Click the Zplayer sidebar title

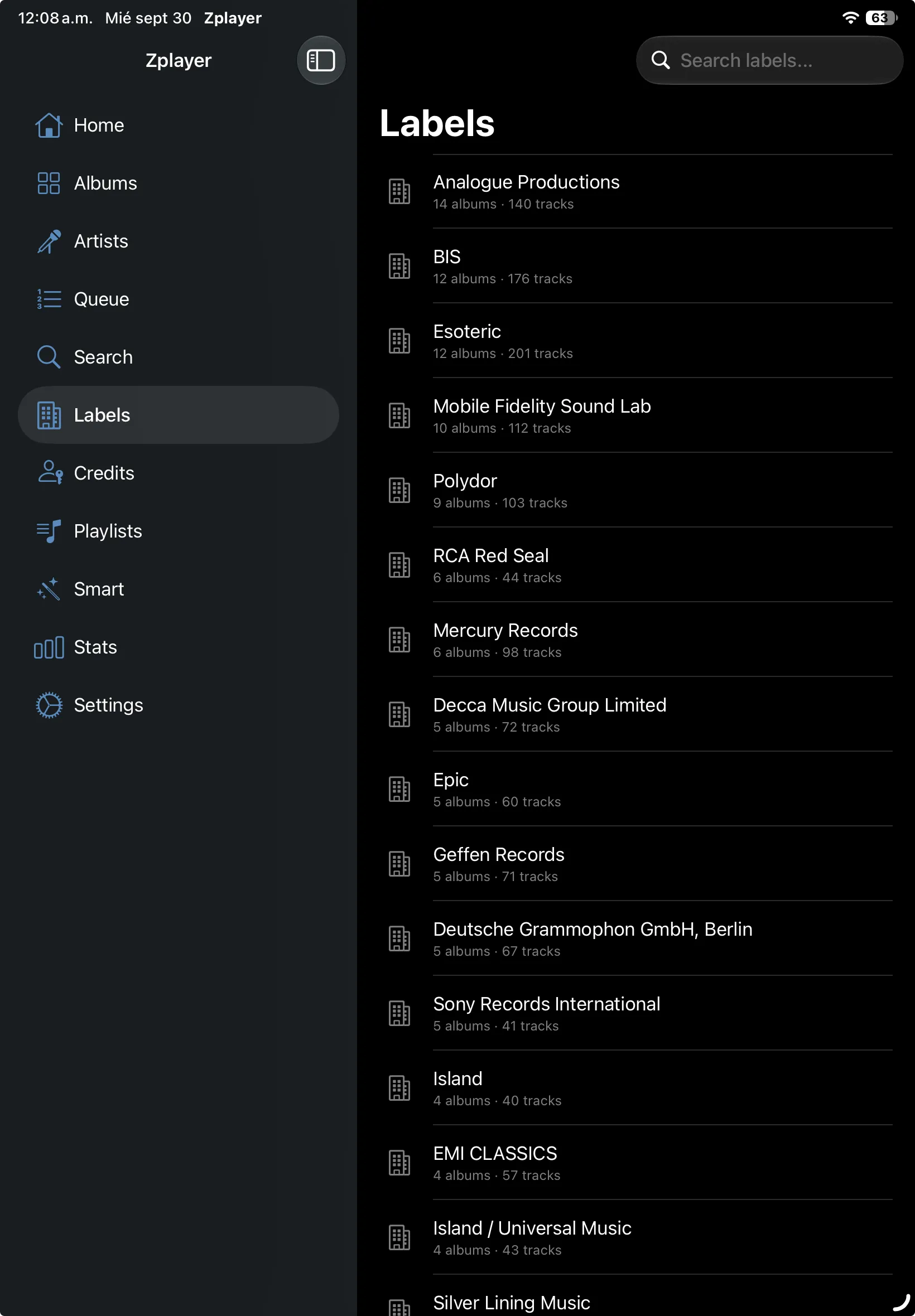179,60
